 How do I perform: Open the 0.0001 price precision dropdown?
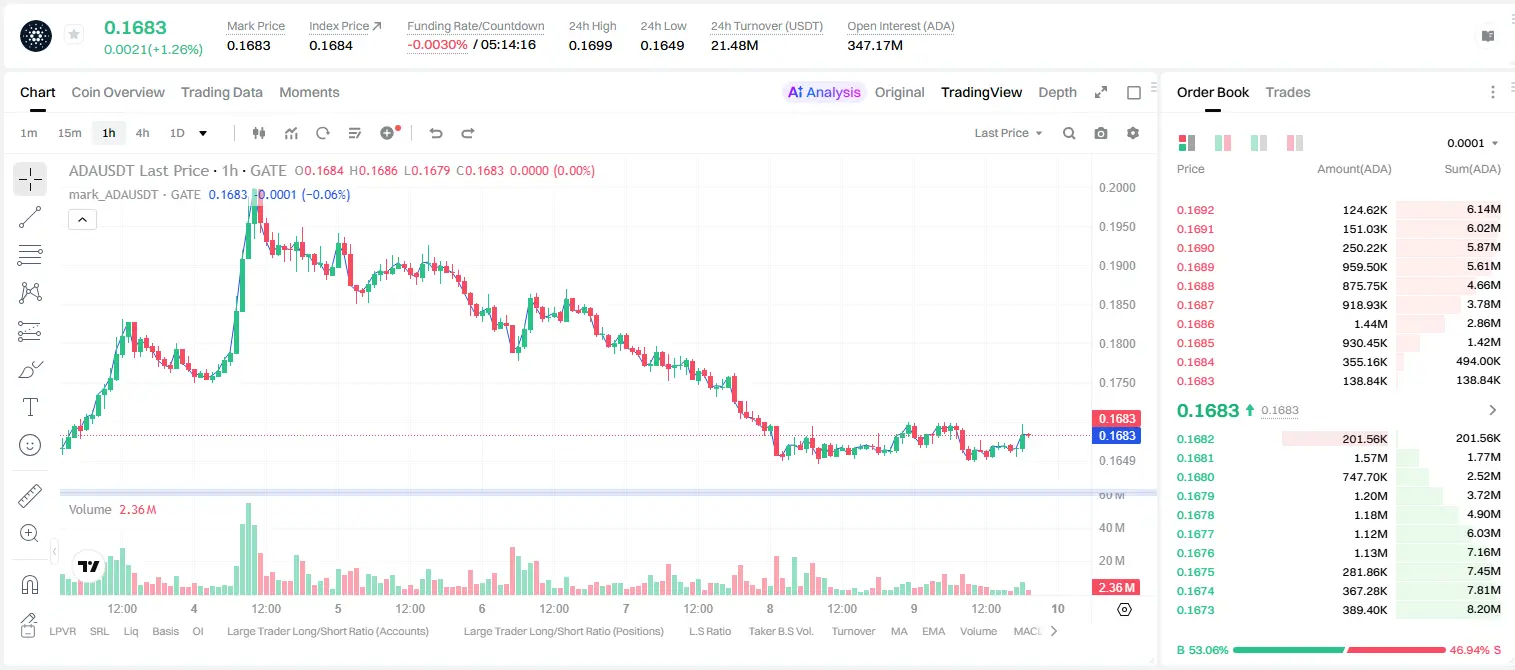click(x=1473, y=143)
